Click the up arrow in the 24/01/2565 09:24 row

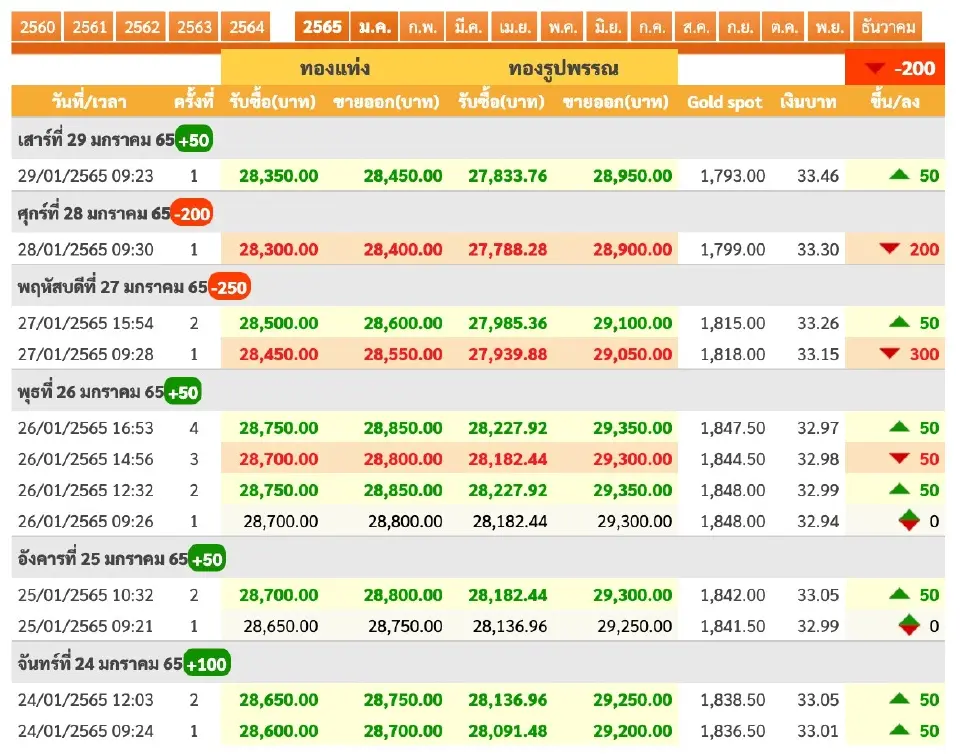point(899,730)
